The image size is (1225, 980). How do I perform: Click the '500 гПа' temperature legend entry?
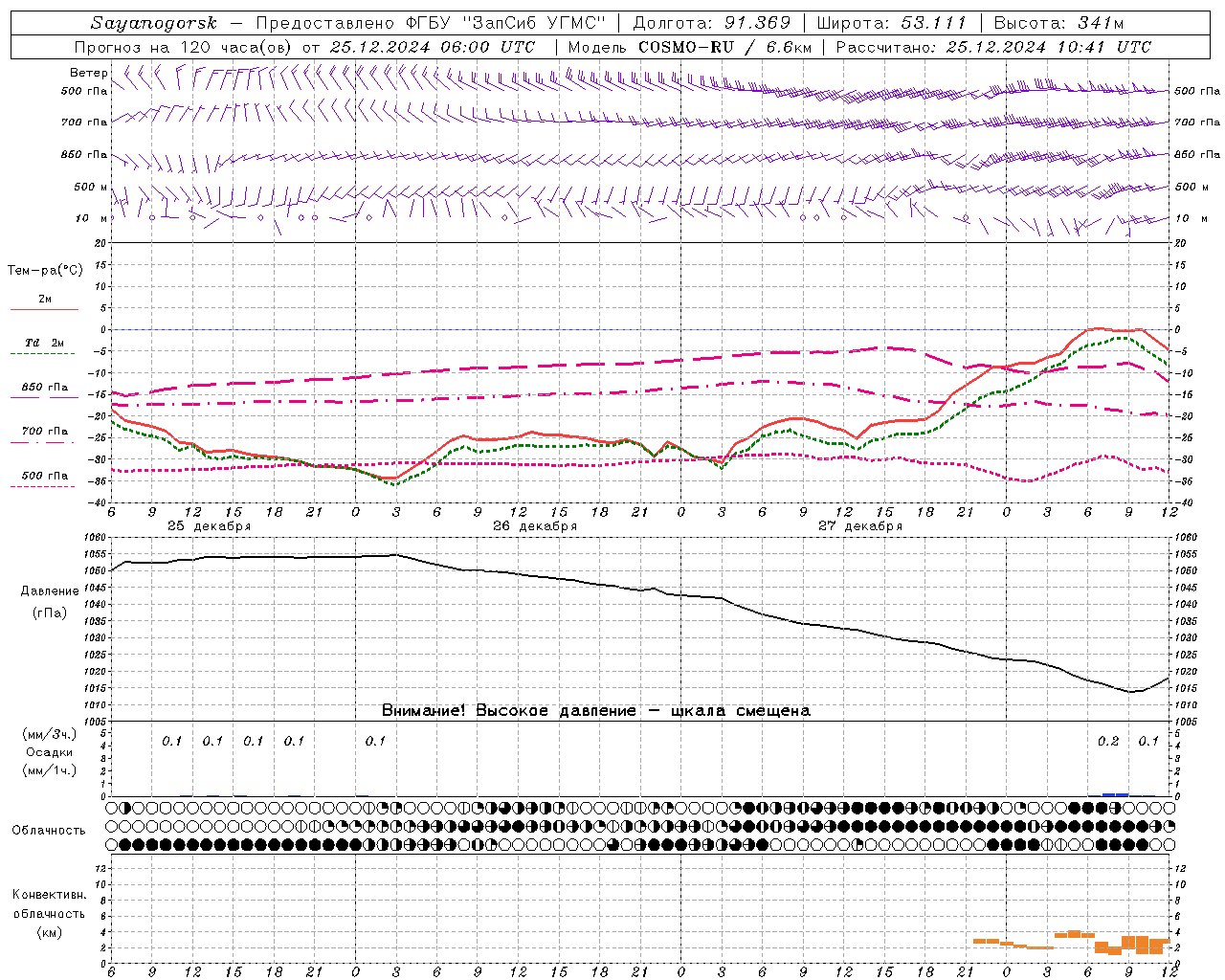(45, 476)
